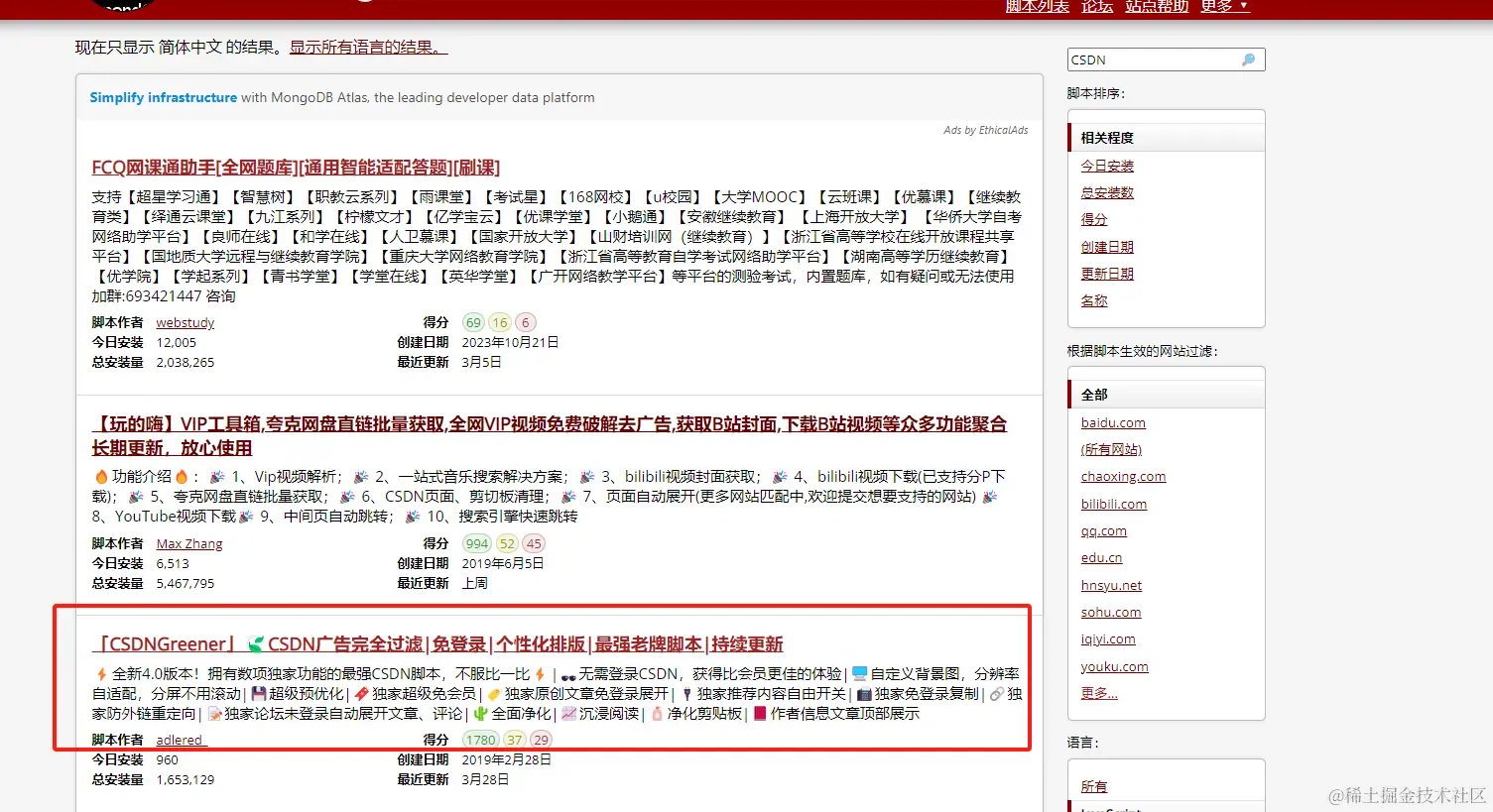Filter scripts by iqiyi.com
Viewport: 1493px width, 812px height.
(x=1108, y=638)
